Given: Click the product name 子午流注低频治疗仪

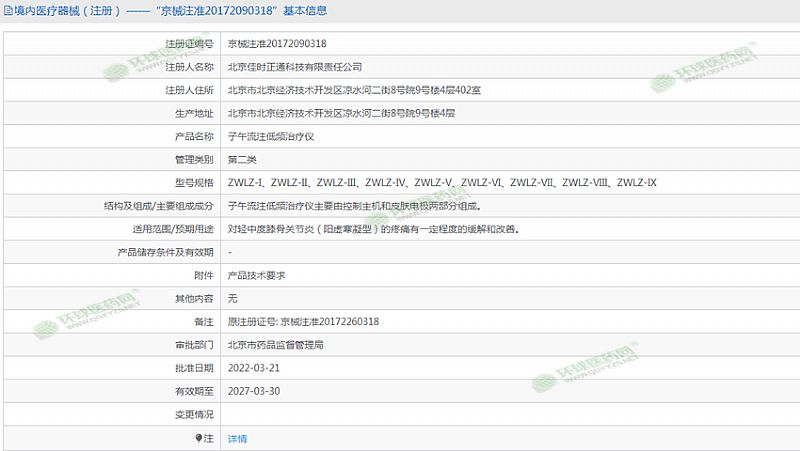Looking at the screenshot, I should point(272,136).
